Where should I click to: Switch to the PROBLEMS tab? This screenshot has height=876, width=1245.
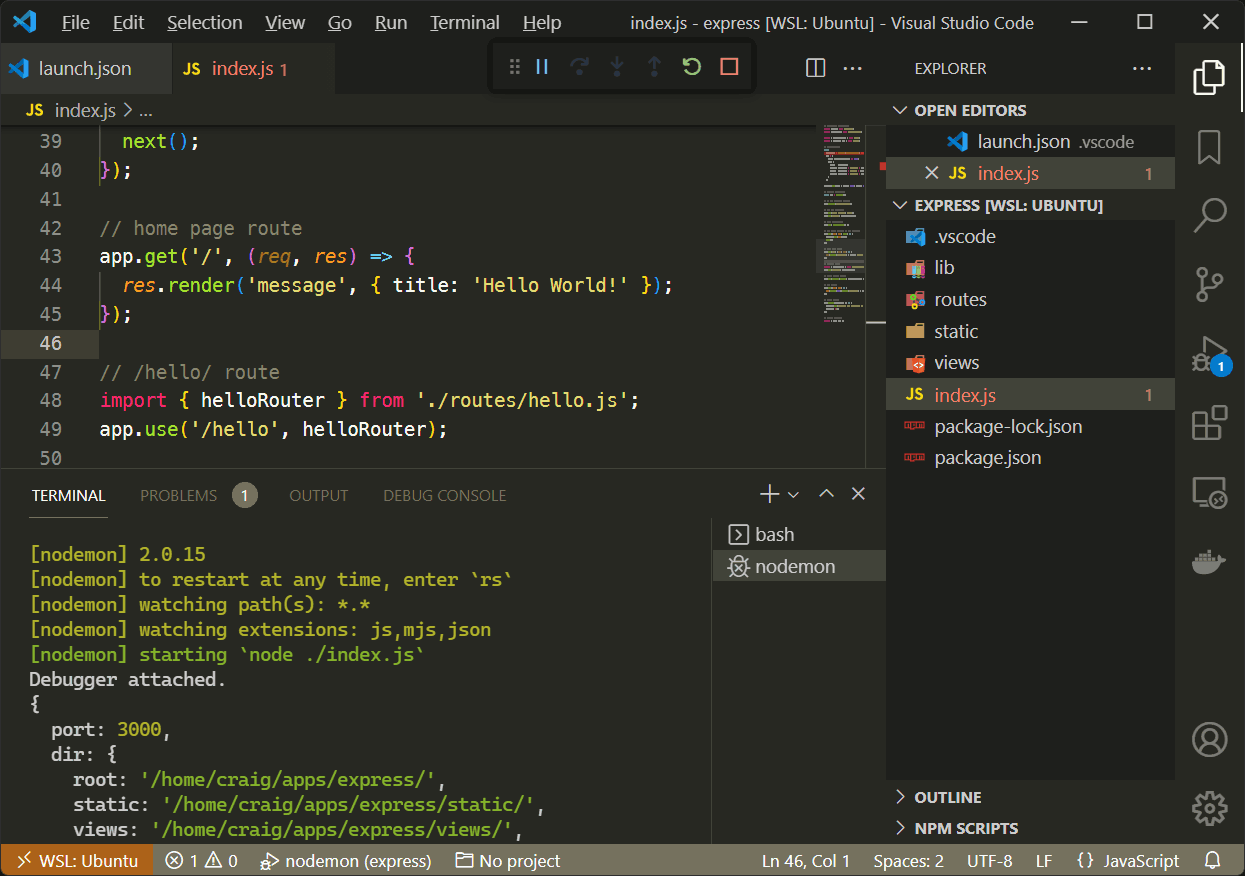pyautogui.click(x=178, y=495)
